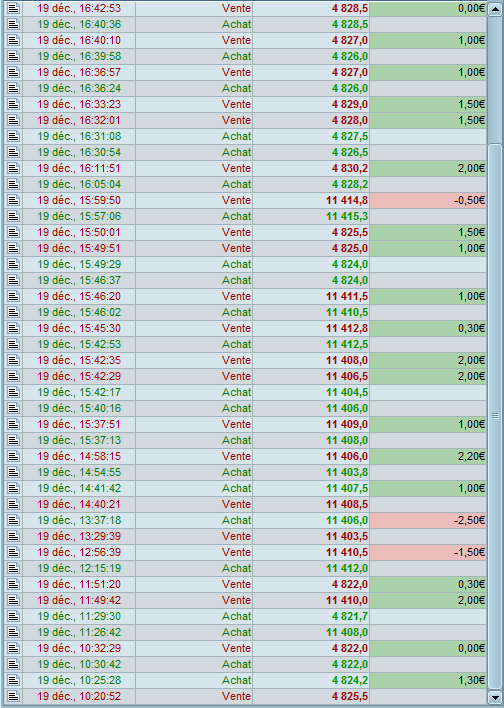The height and width of the screenshot is (708, 504).
Task: Open details icon for 15:57:06 row
Action: [x=14, y=216]
